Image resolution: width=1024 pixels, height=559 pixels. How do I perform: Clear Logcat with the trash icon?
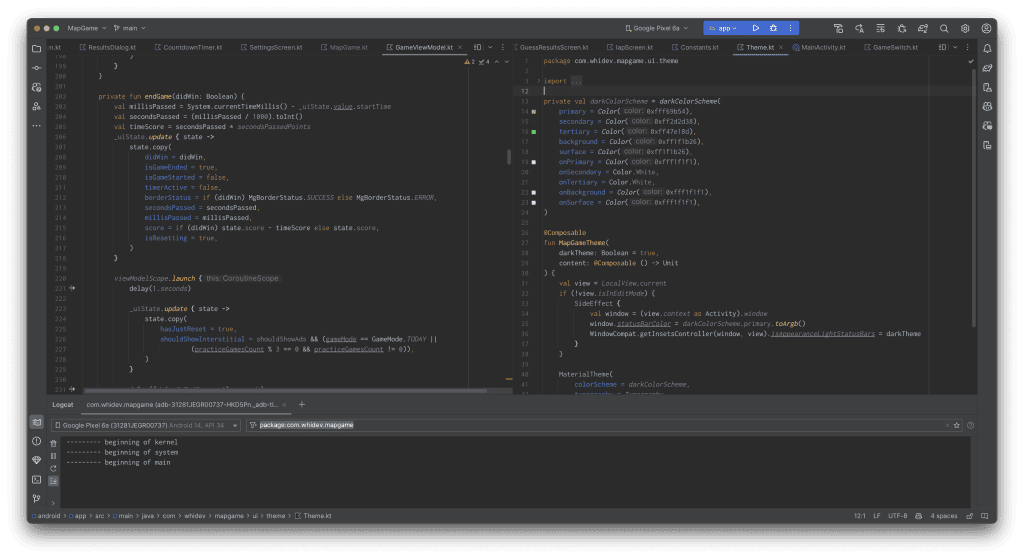click(x=54, y=443)
